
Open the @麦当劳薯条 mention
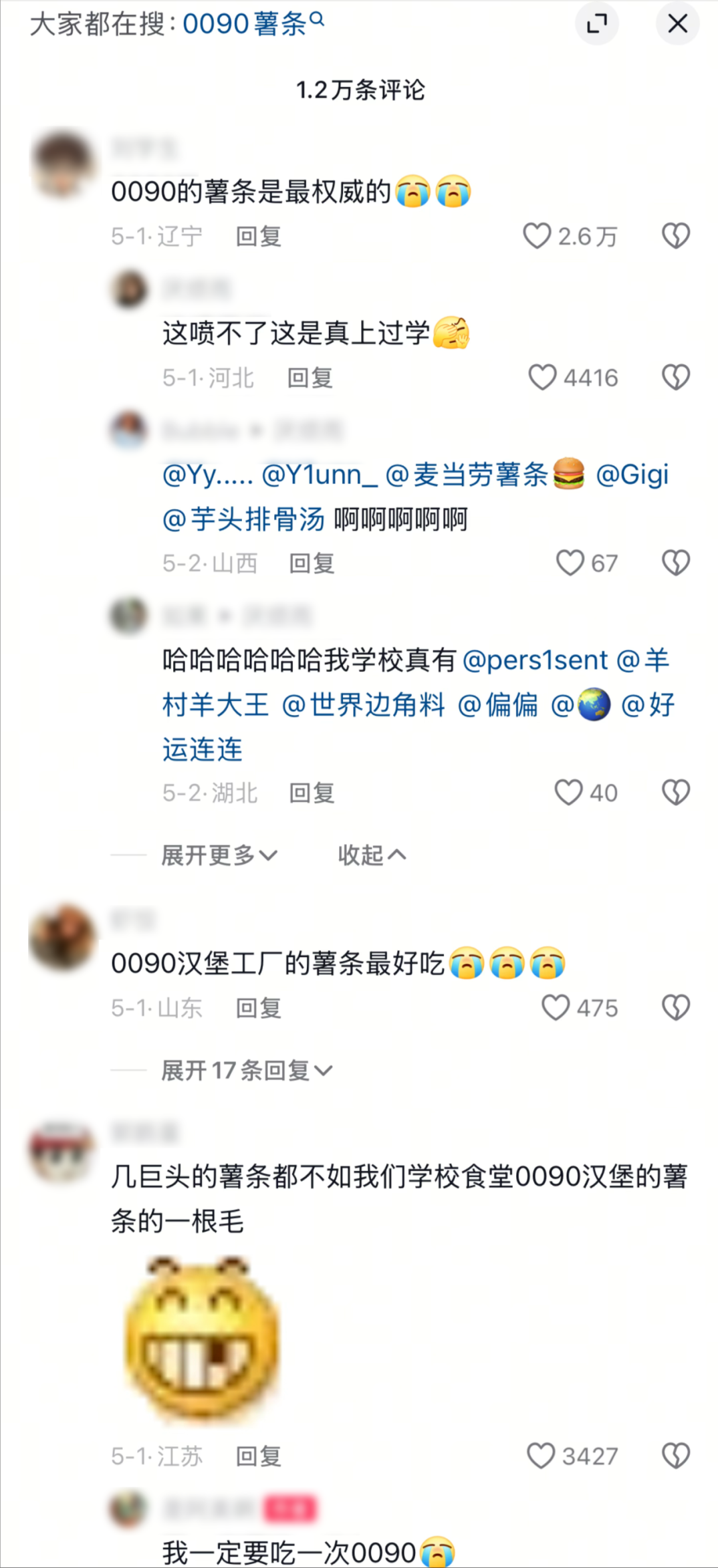(x=485, y=475)
